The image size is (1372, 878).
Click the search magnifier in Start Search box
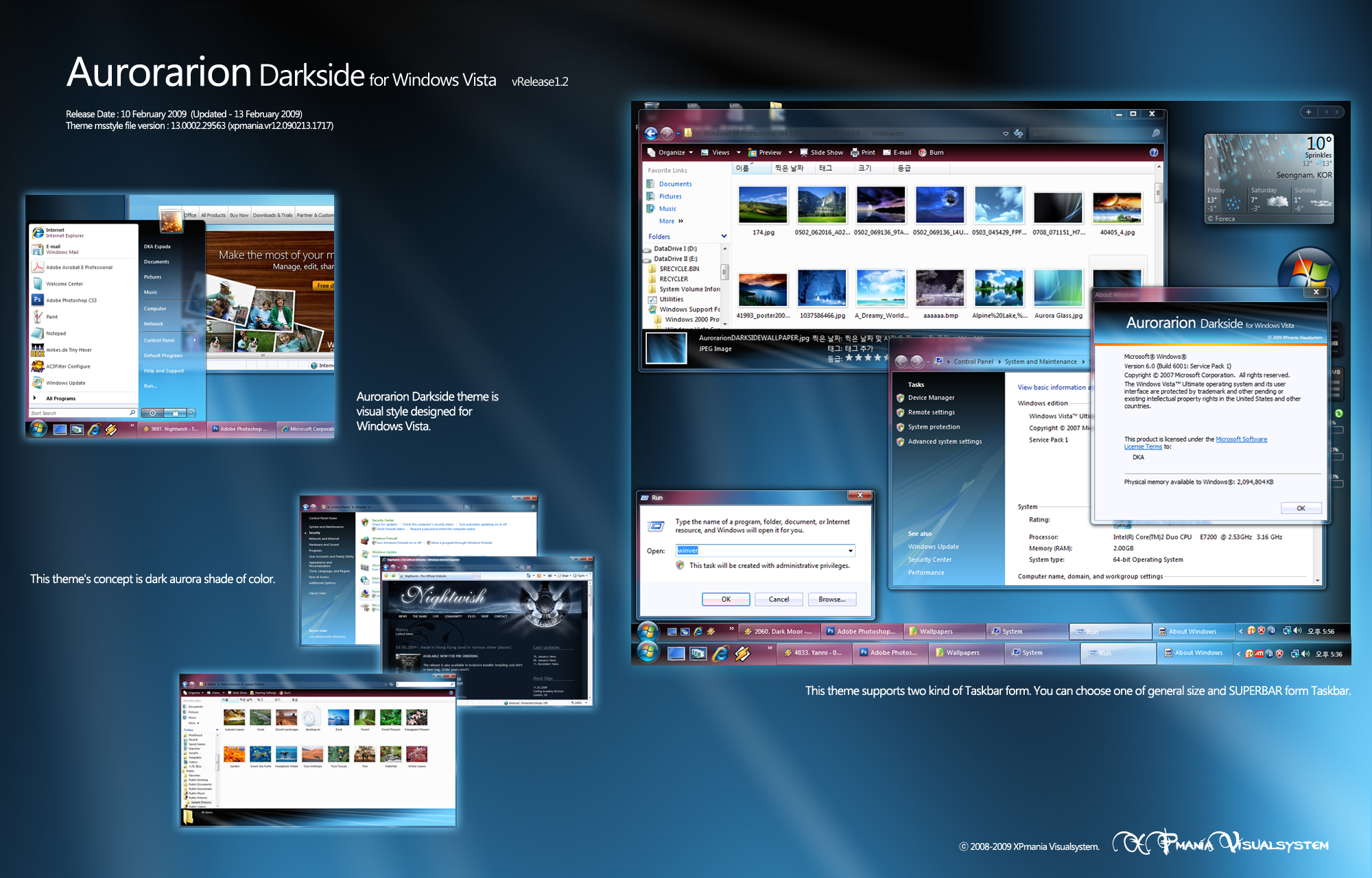(132, 413)
